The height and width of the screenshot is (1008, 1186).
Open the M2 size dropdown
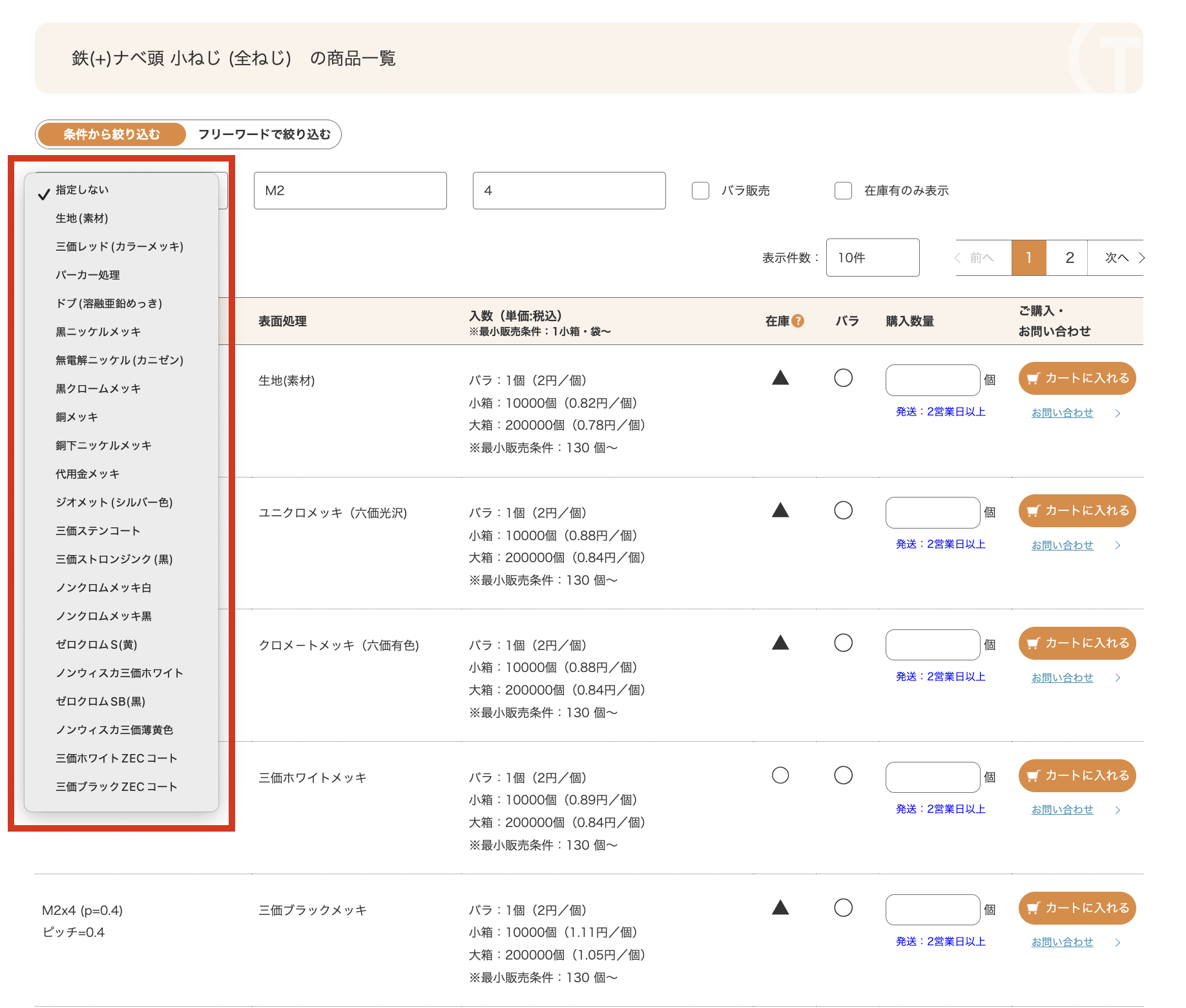pos(350,191)
